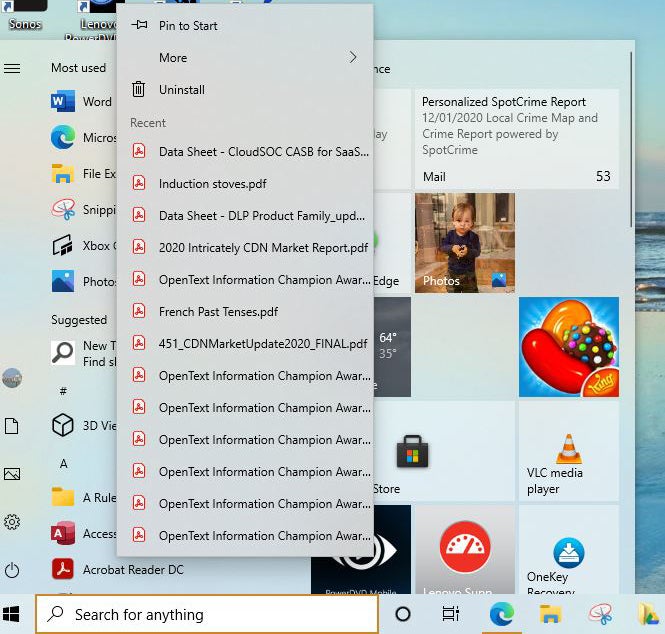665x634 pixels.
Task: Click PDF icon beside 451_CDNMarketUpdate2020_FINAL.pdf
Action: 139,343
